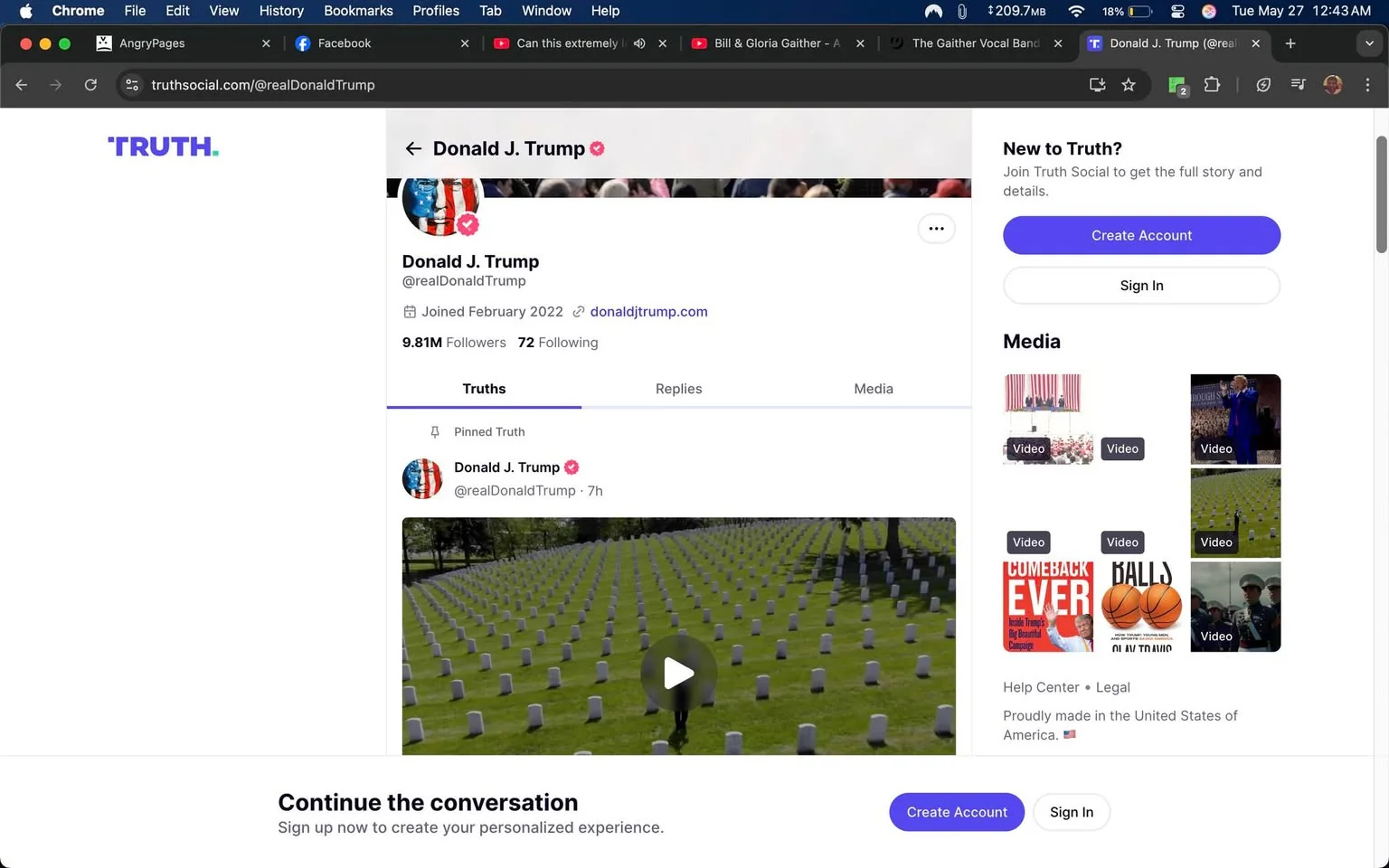Open rally stage video thumbnail in Media
Image resolution: width=1389 pixels, height=868 pixels.
point(1048,420)
